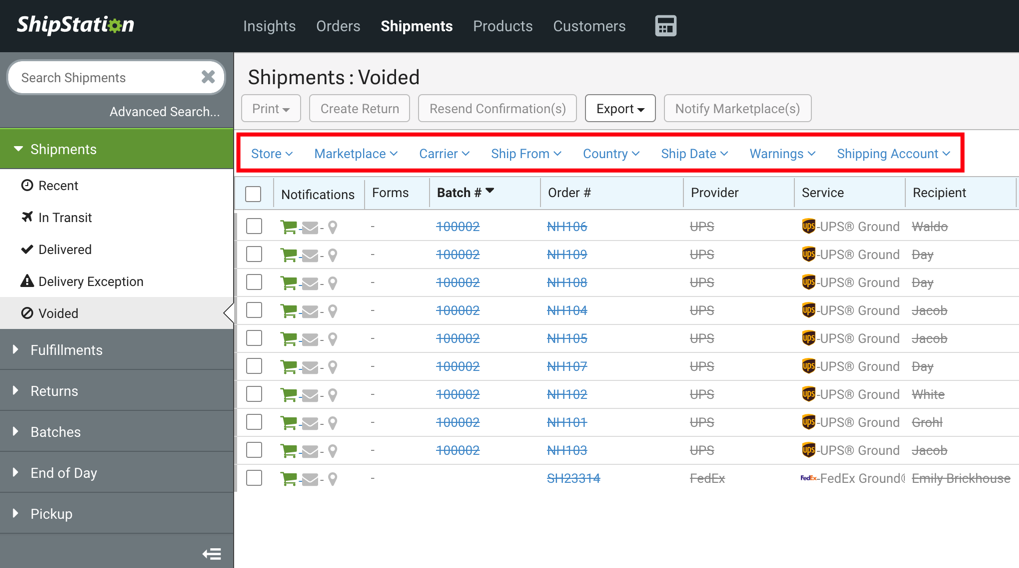Select Delivered in the sidebar
Image resolution: width=1019 pixels, height=568 pixels.
tap(117, 250)
